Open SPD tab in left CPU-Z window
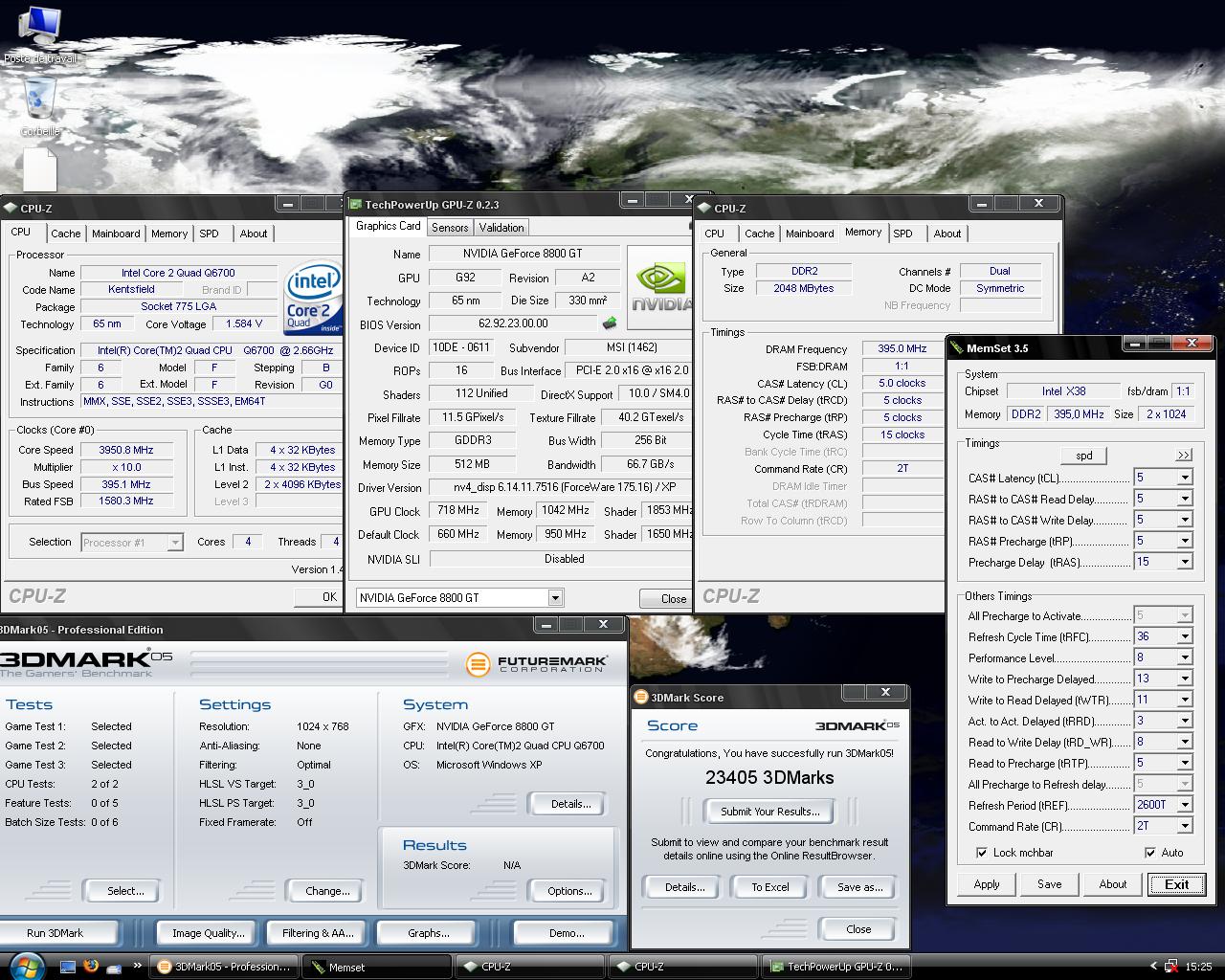This screenshot has height=980, width=1225. point(209,234)
